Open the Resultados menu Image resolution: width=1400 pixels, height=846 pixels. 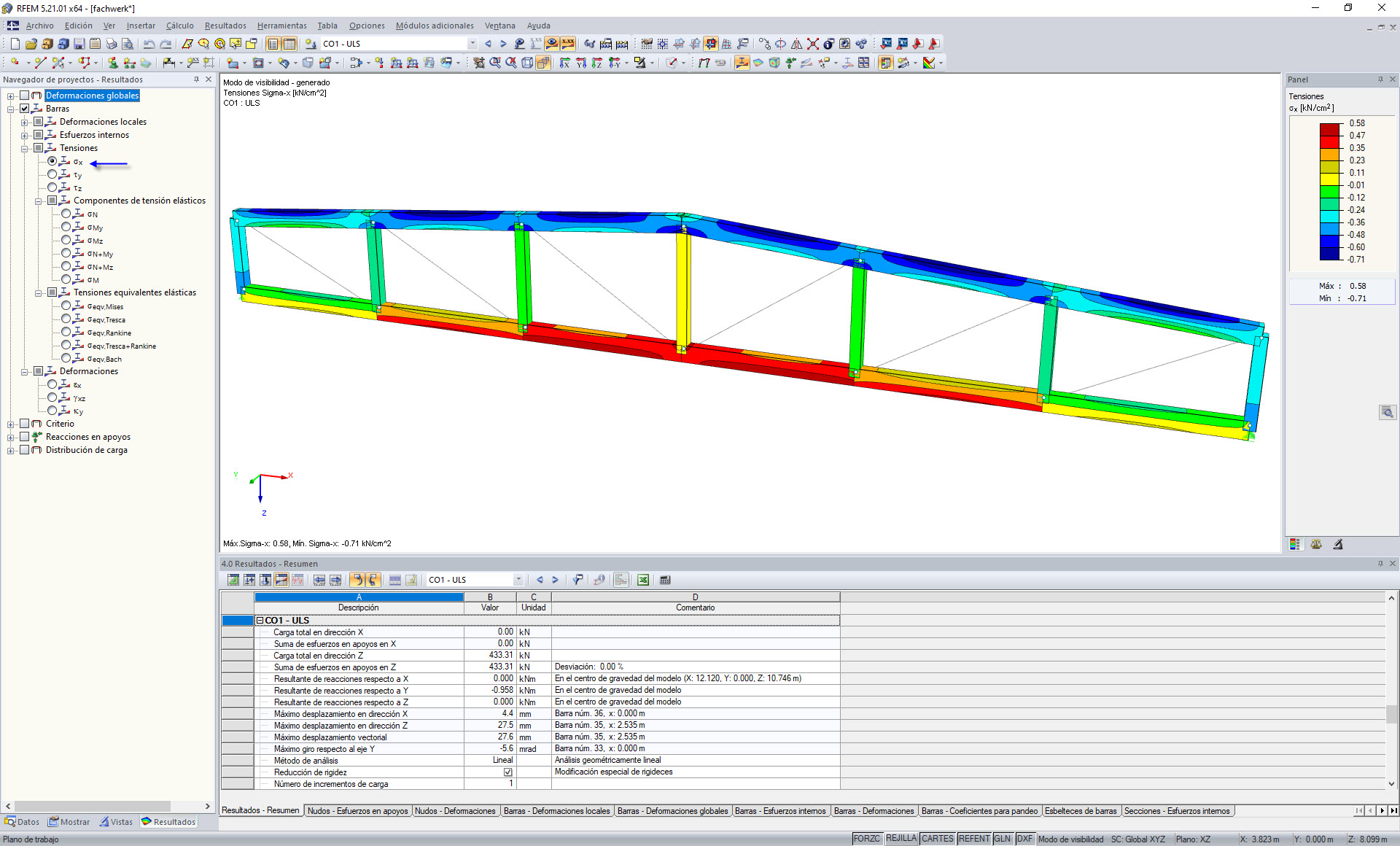coord(225,26)
